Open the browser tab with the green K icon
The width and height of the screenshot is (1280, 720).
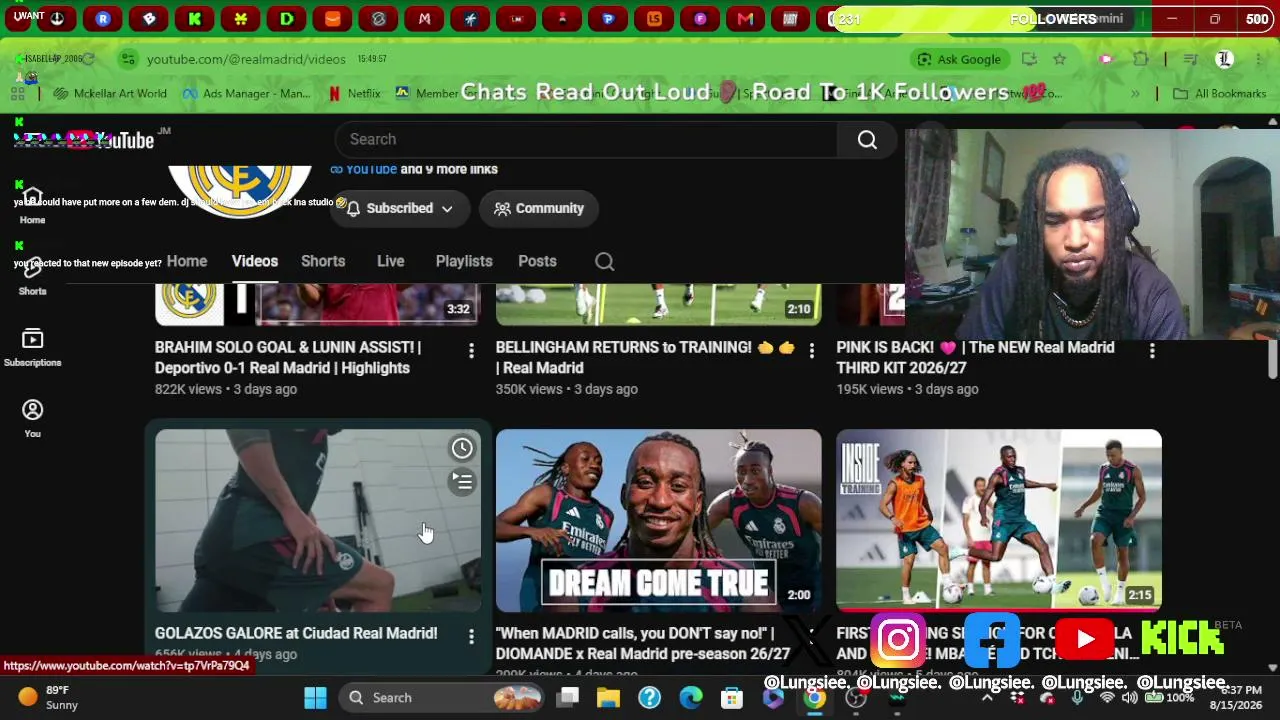coord(194,18)
